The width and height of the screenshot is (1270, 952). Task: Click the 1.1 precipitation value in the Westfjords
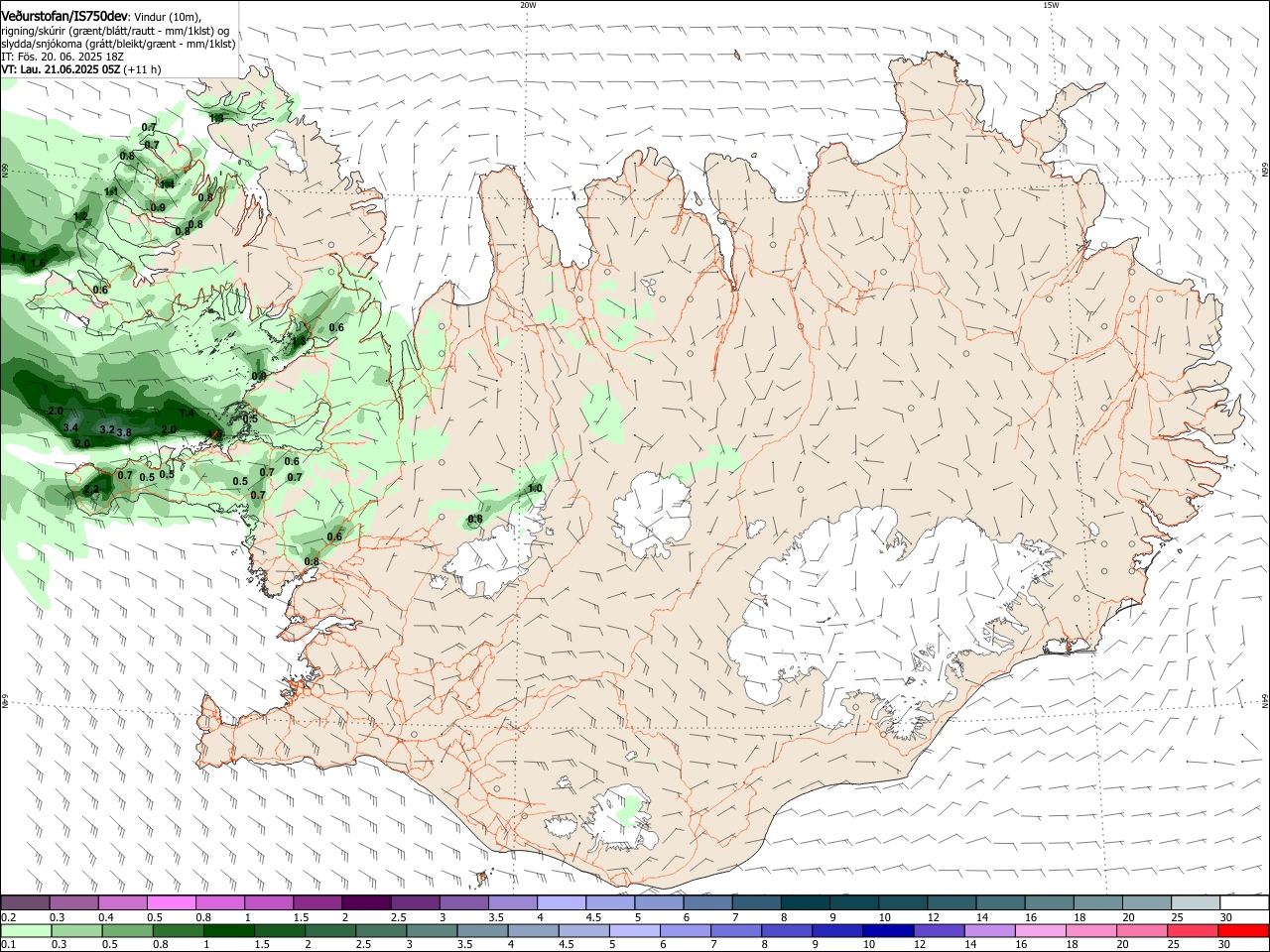(x=111, y=191)
